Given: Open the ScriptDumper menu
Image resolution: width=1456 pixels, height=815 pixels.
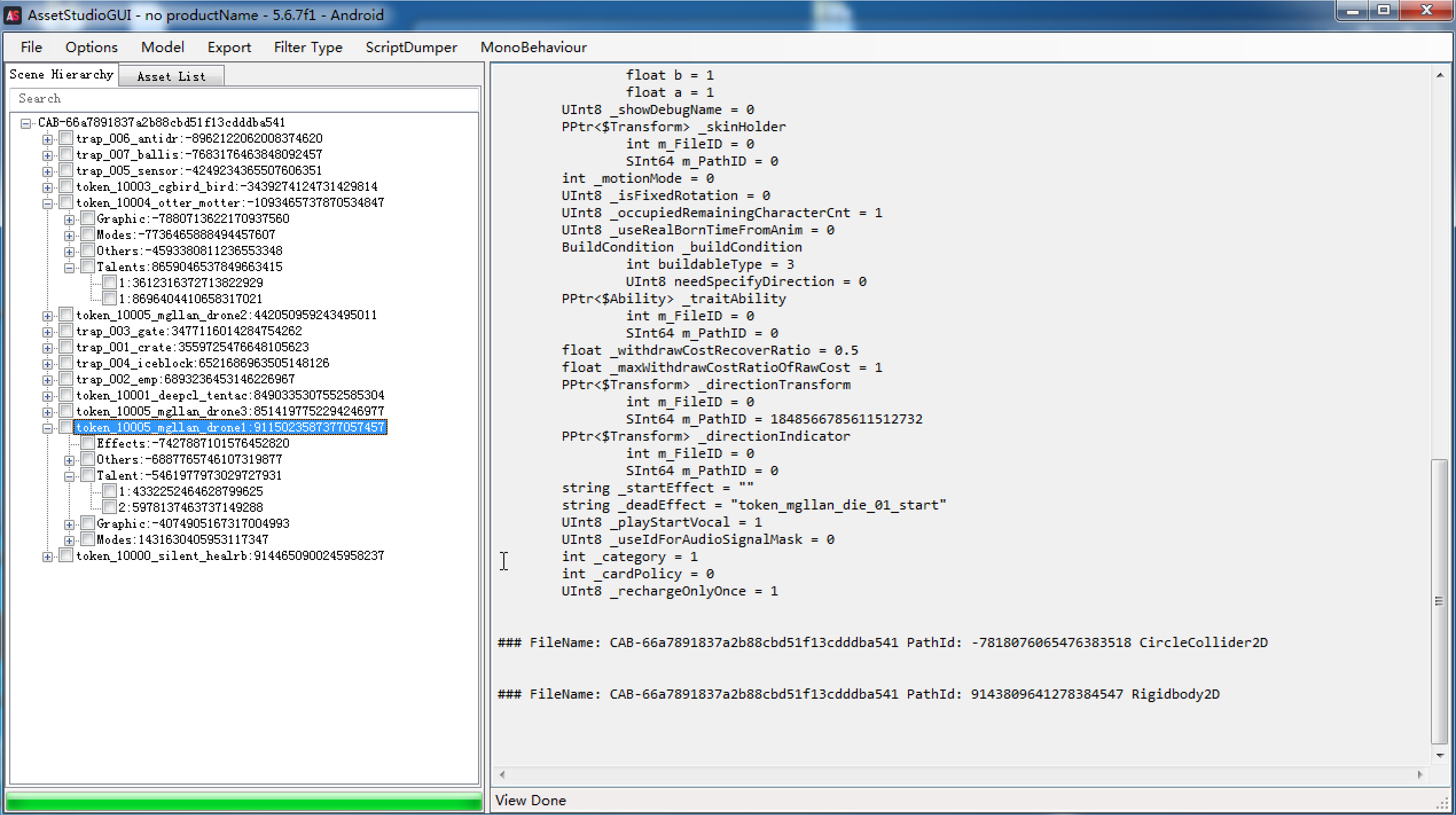Looking at the screenshot, I should tap(411, 47).
